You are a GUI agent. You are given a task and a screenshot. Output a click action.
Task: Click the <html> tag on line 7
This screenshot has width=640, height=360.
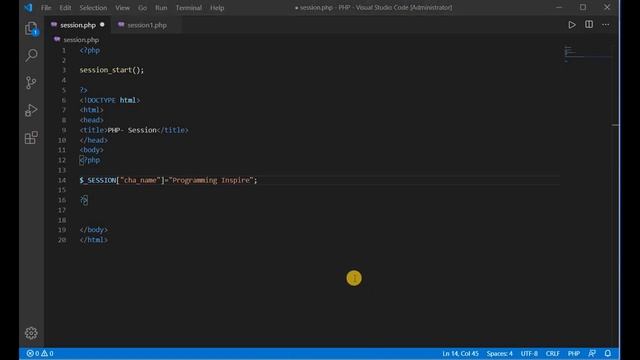tap(91, 110)
